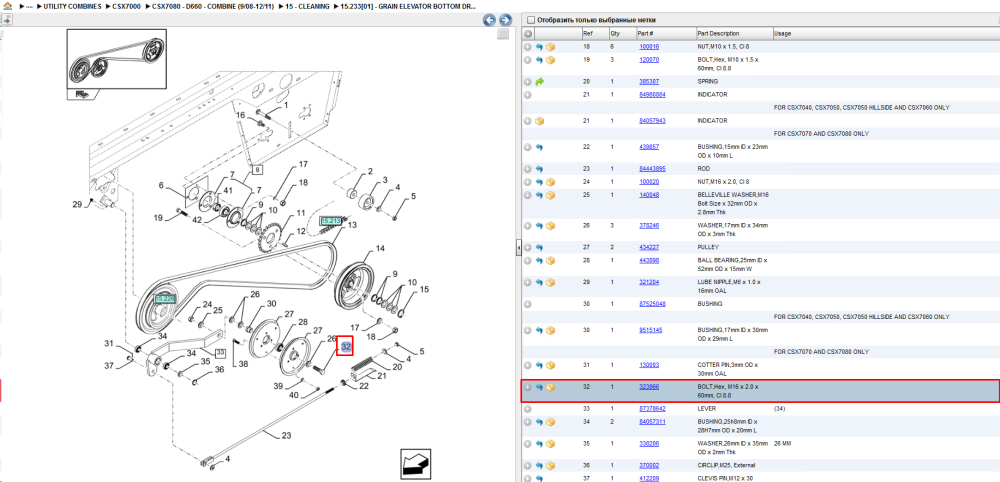The image size is (1000, 482).
Task: Show the previous diagram with left arrow
Action: (x=489, y=20)
